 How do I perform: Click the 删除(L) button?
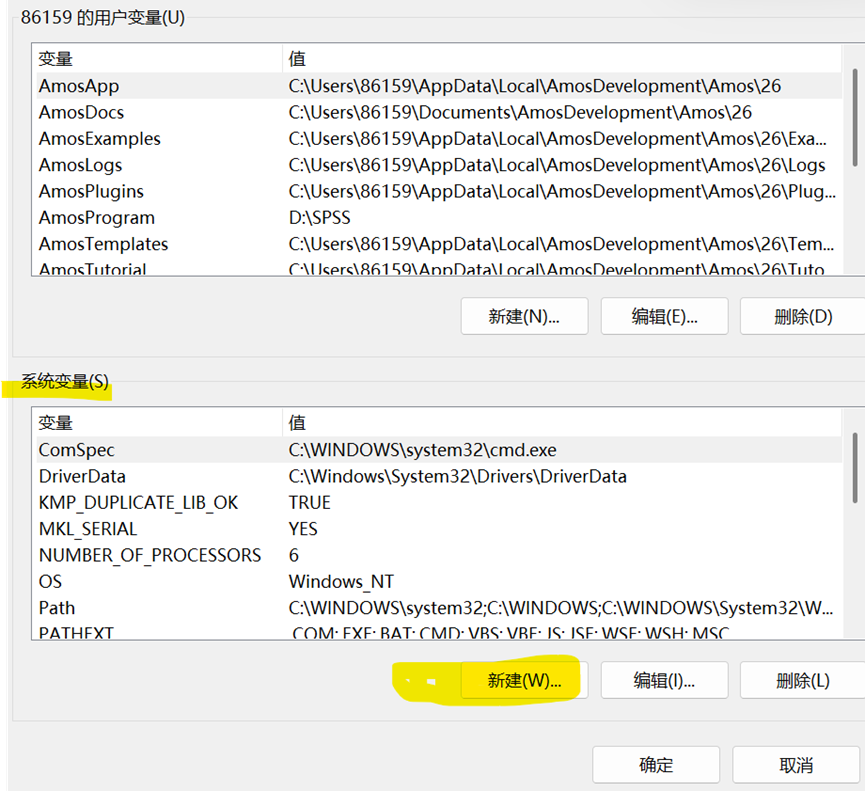[802, 680]
